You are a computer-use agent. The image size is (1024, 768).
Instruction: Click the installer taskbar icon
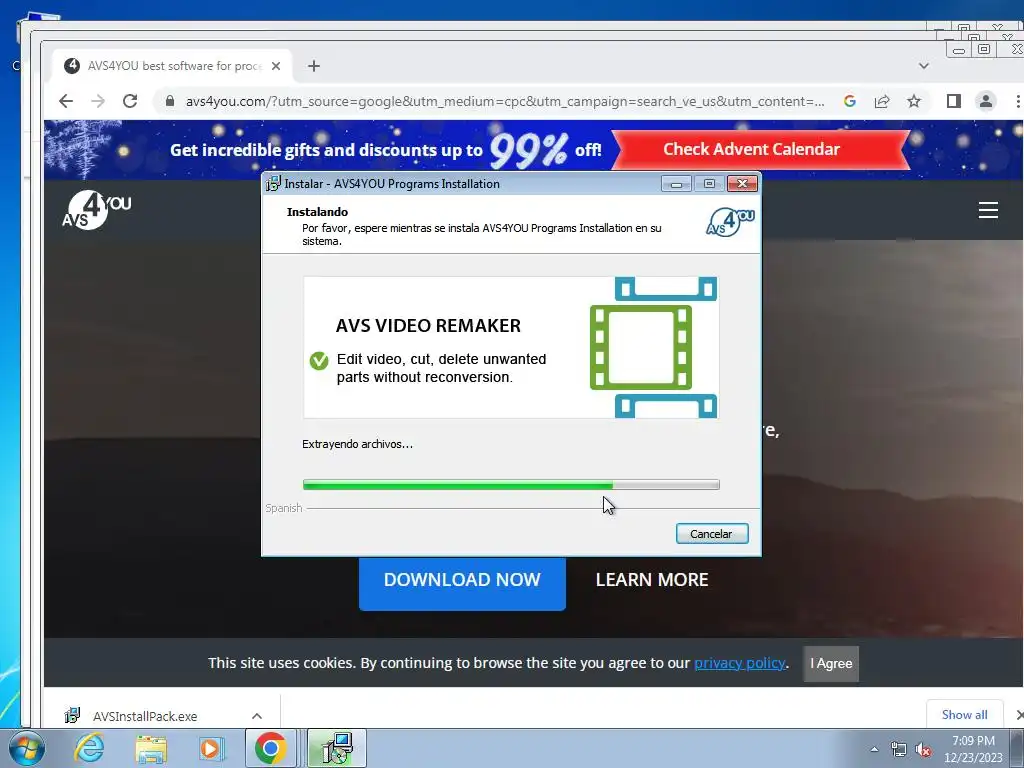click(x=337, y=748)
